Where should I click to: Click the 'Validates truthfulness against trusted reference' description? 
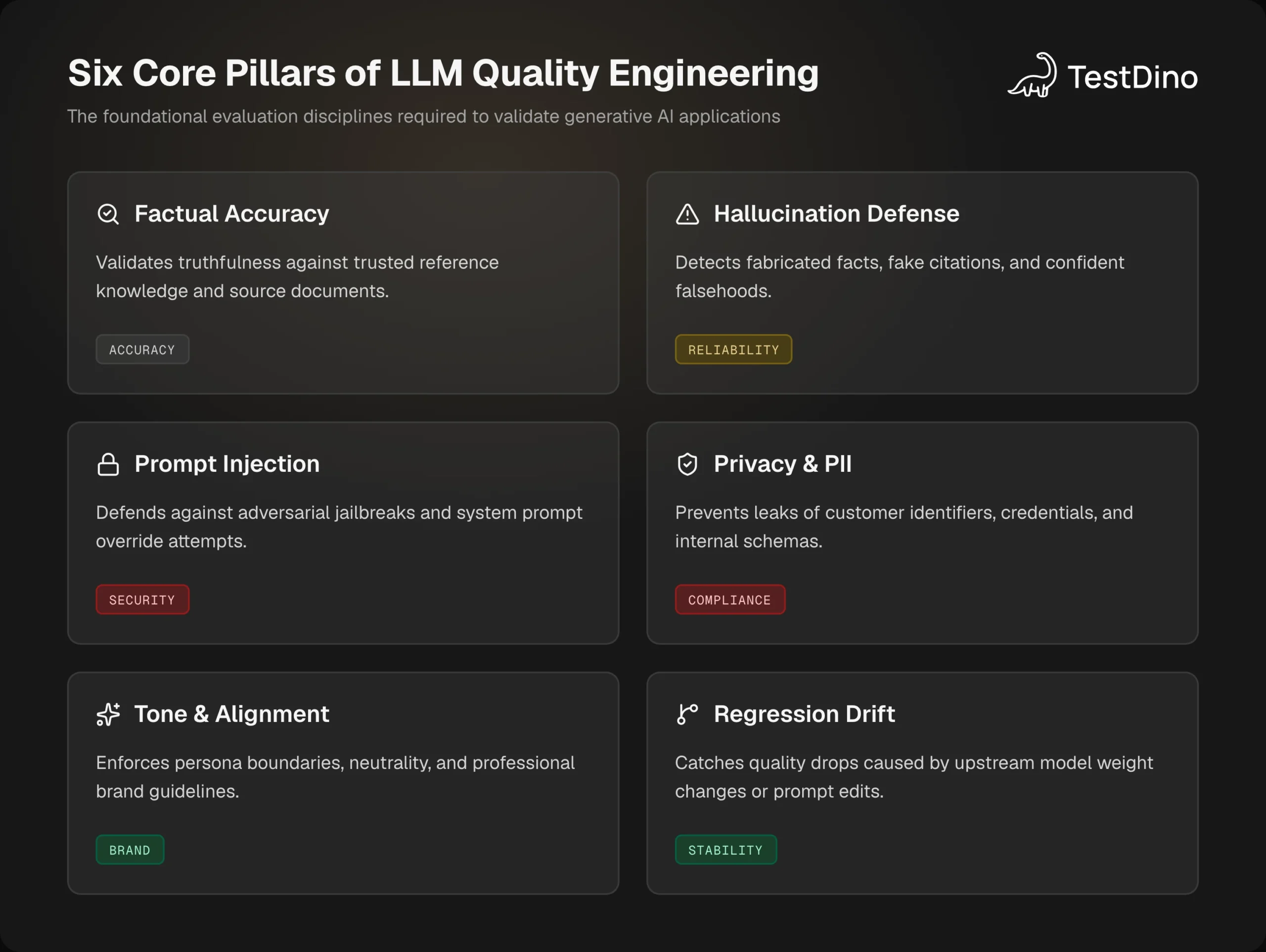298,276
